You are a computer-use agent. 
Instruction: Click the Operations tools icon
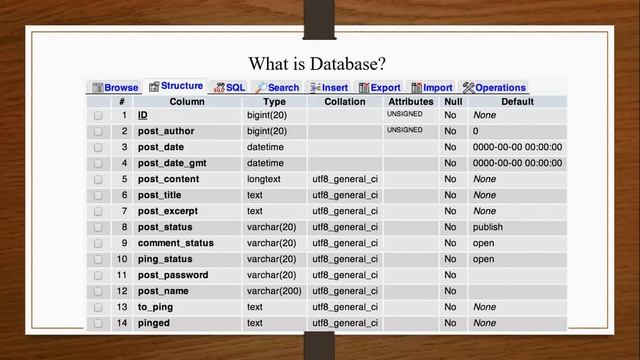click(x=468, y=88)
